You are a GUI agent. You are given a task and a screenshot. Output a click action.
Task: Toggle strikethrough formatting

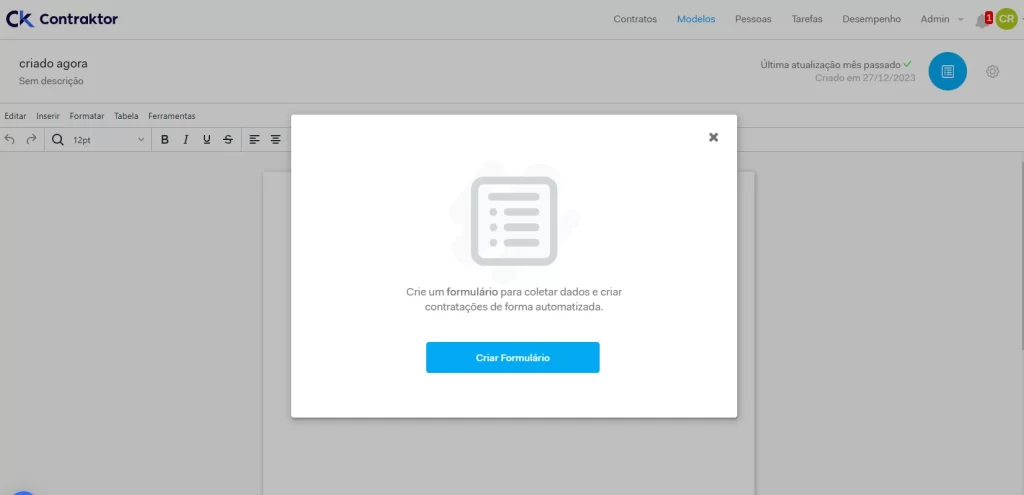coord(227,140)
